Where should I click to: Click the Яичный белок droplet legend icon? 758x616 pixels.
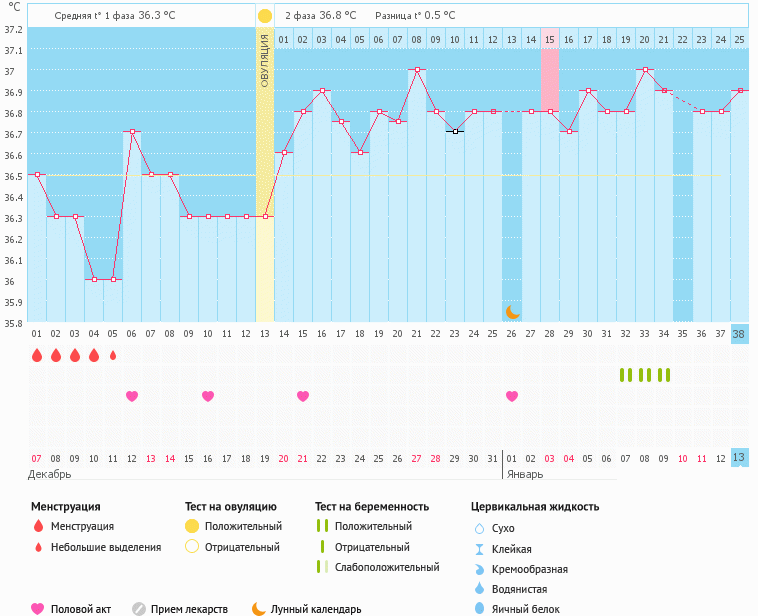tap(478, 608)
